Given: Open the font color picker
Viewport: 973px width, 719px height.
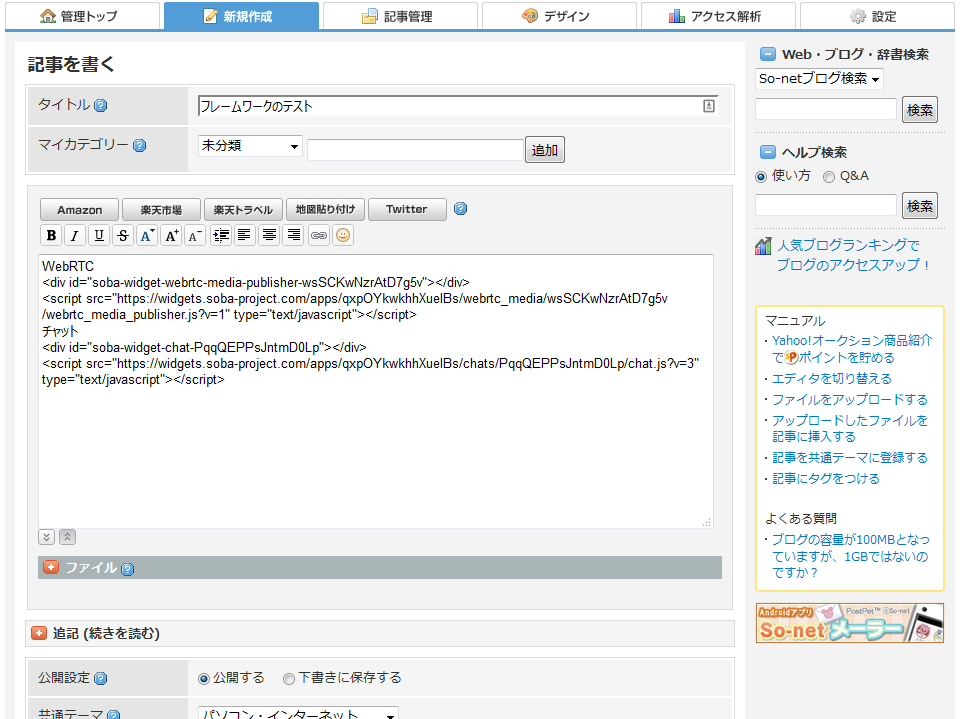Looking at the screenshot, I should 147,235.
